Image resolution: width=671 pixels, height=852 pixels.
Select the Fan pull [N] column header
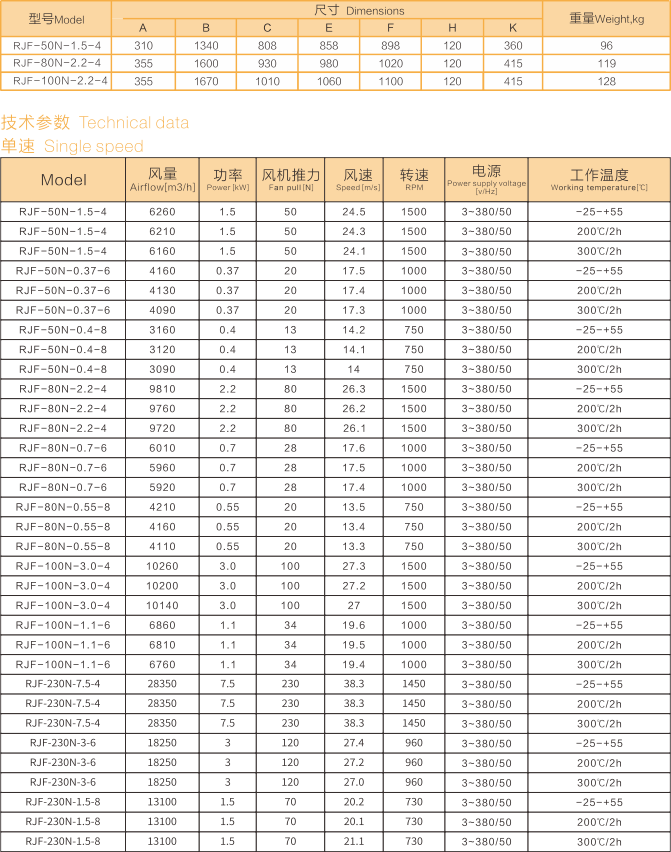[290, 180]
